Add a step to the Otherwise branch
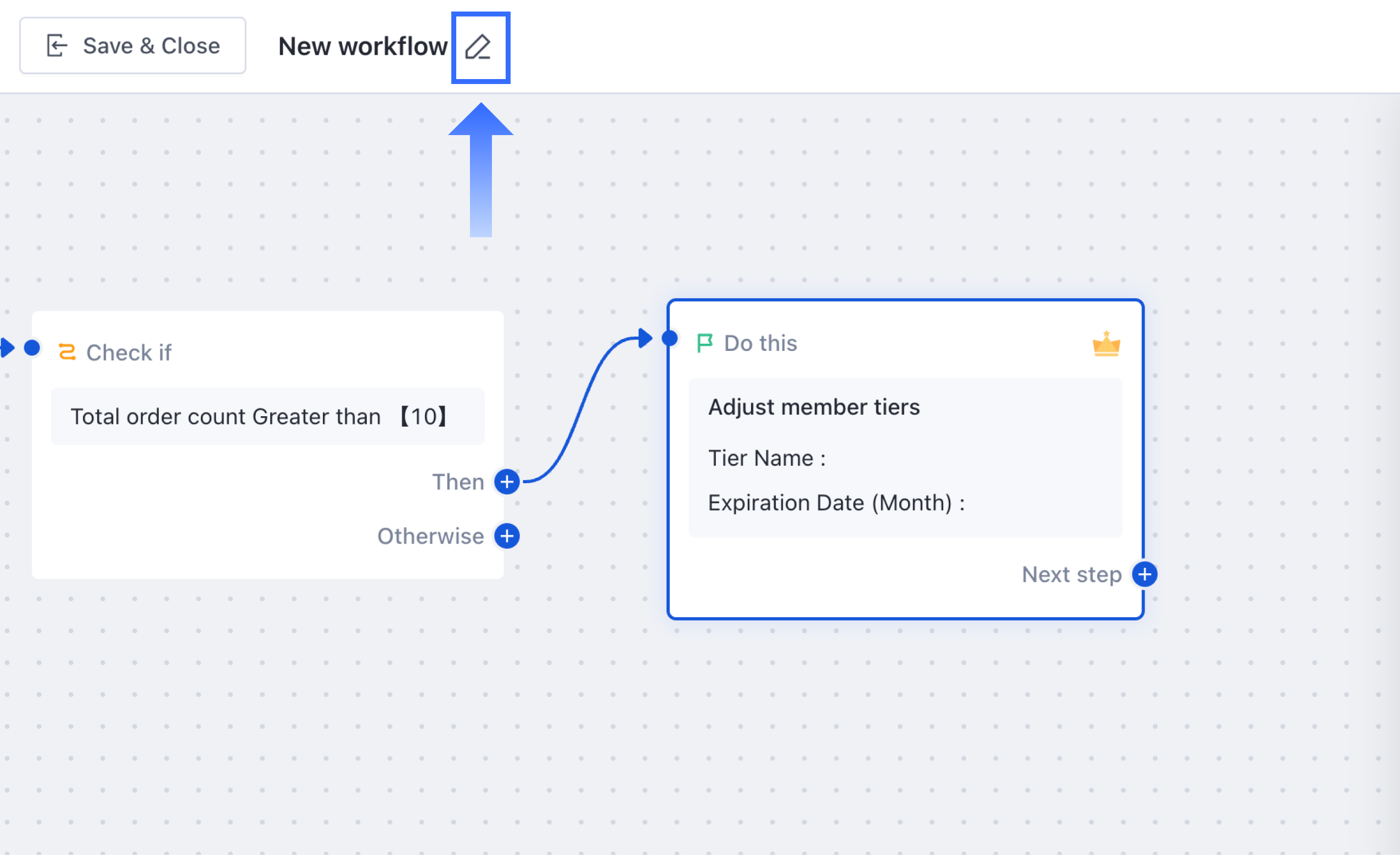1400x855 pixels. (507, 536)
